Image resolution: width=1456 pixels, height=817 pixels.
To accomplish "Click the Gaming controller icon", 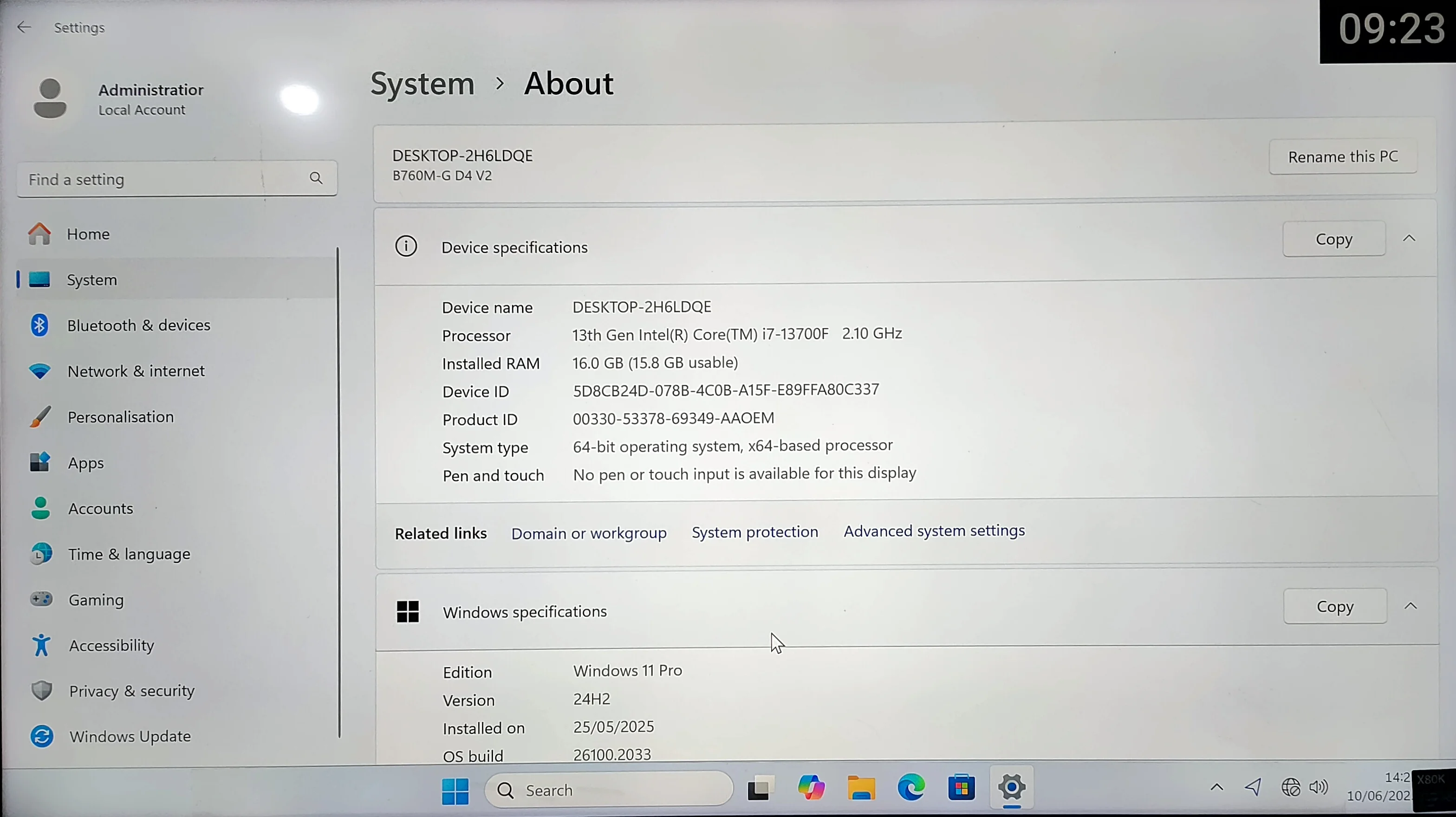I will [x=41, y=599].
